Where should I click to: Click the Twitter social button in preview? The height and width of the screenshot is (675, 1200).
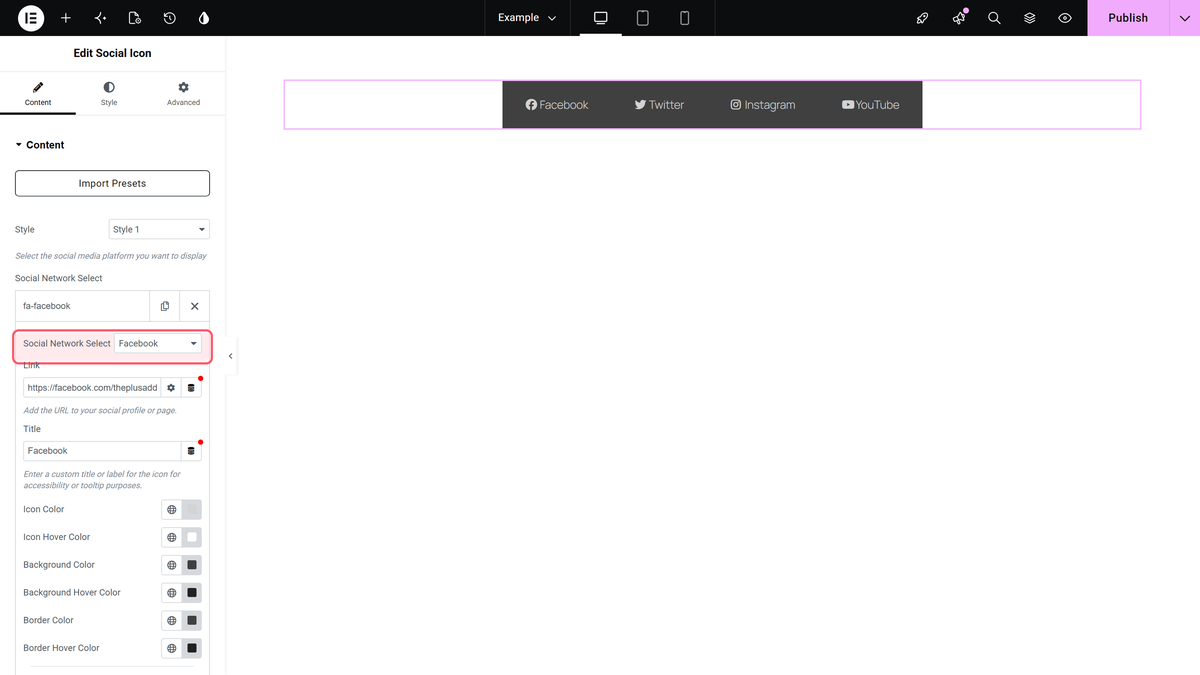pos(659,105)
